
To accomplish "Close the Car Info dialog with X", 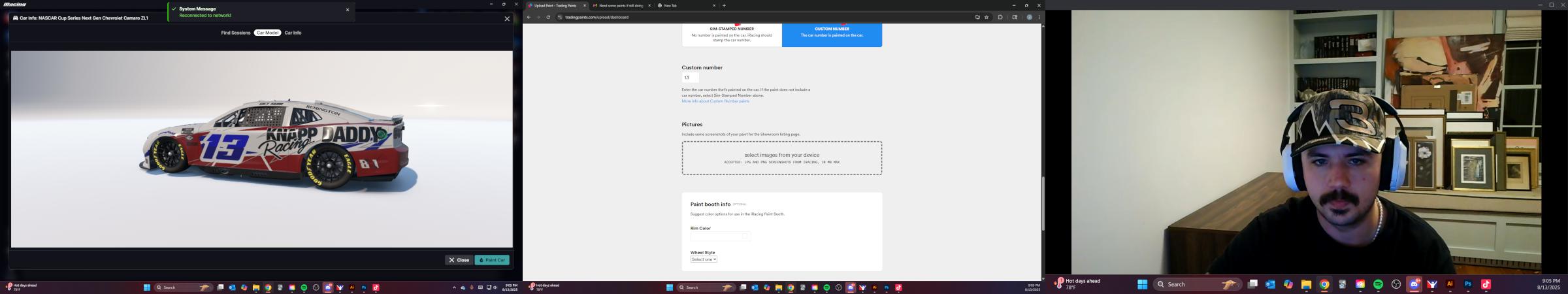I will pyautogui.click(x=507, y=18).
